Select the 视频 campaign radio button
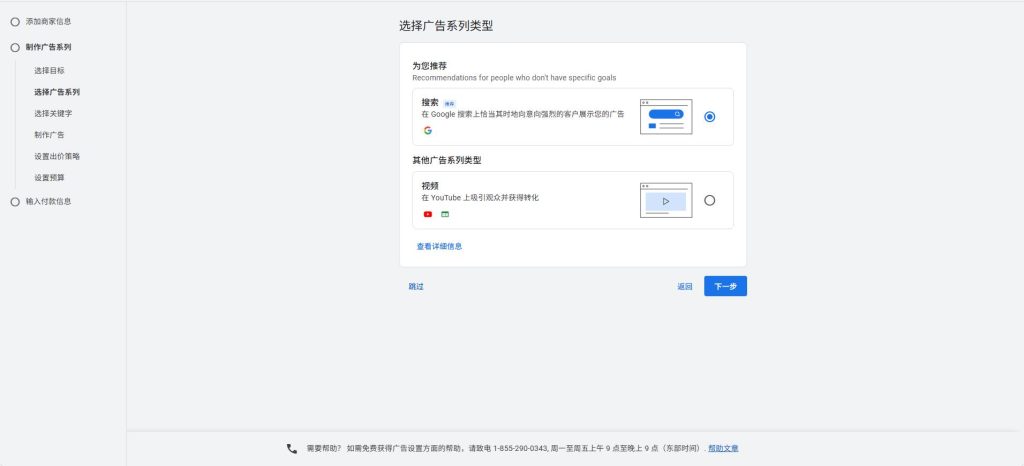Screen dimensions: 1024x466 [709, 200]
